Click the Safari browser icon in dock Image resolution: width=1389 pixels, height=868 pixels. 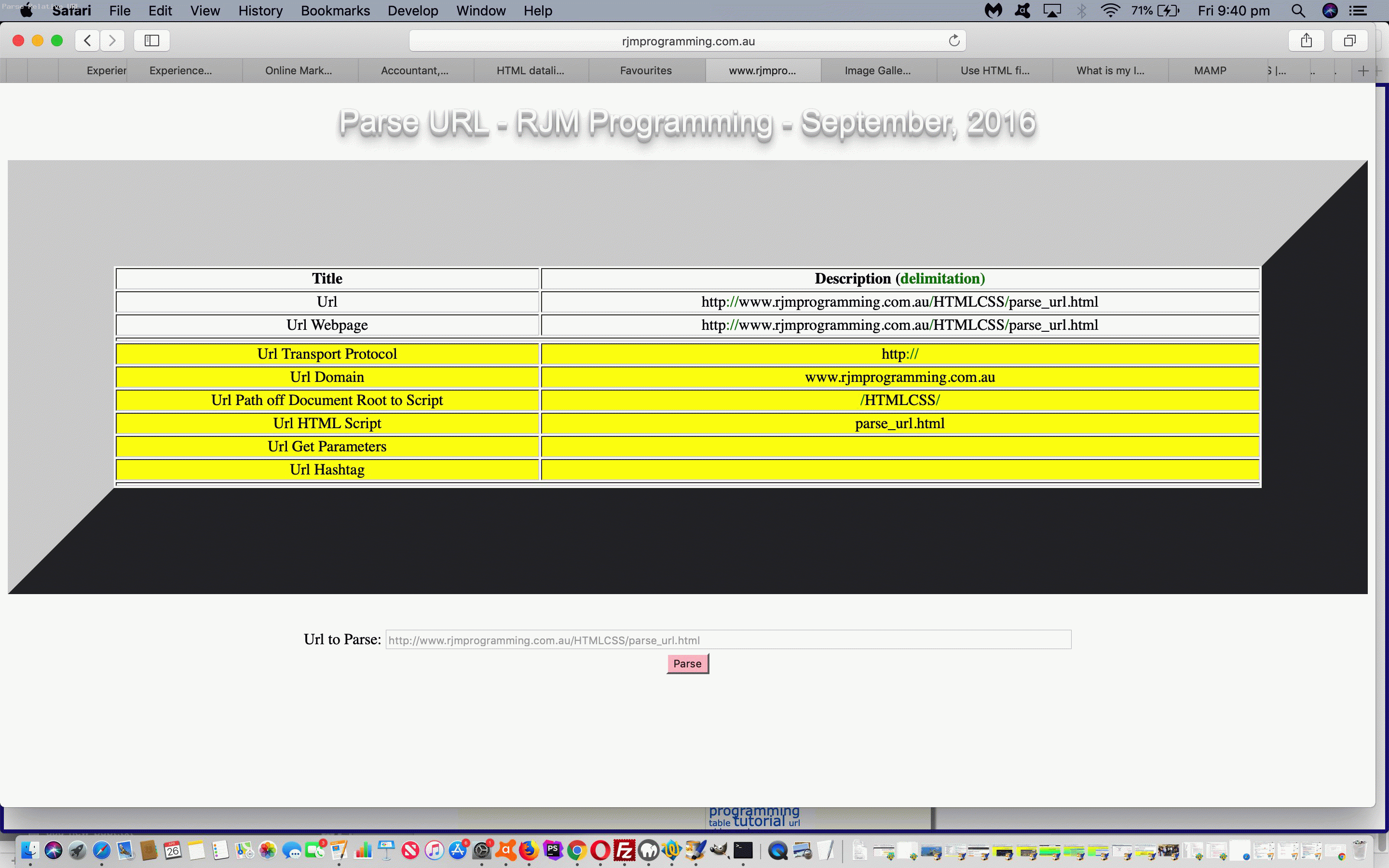[100, 850]
